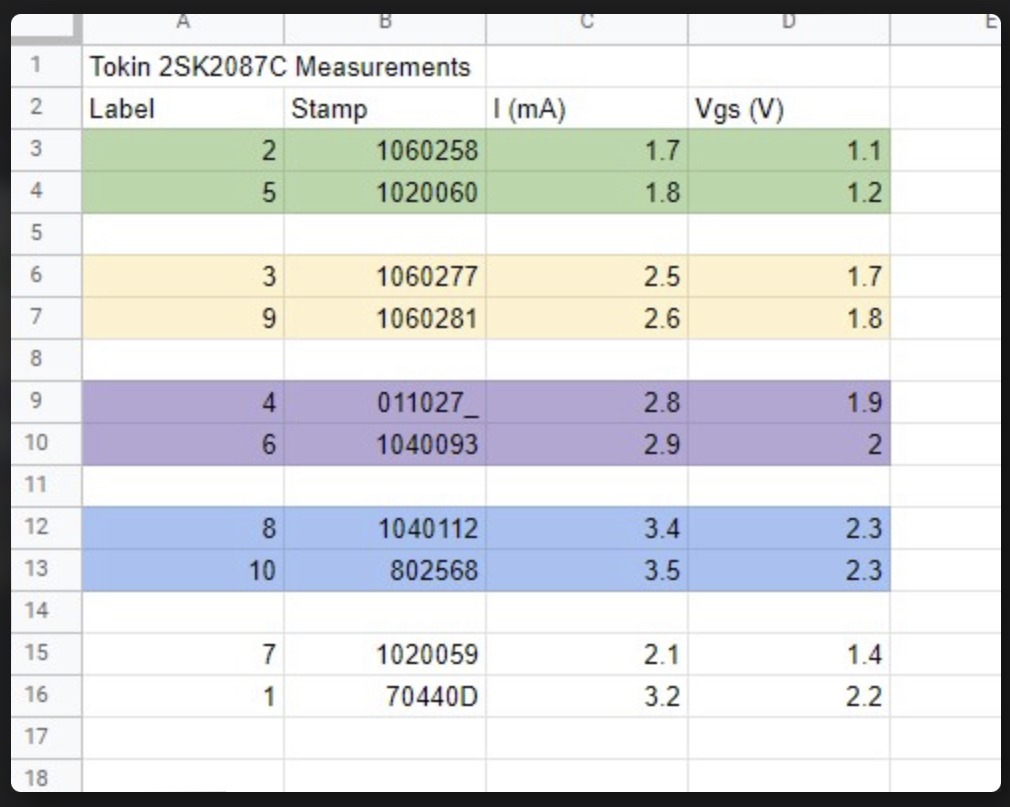Select column D header
Image resolution: width=1010 pixels, height=807 pixels.
coord(788,29)
